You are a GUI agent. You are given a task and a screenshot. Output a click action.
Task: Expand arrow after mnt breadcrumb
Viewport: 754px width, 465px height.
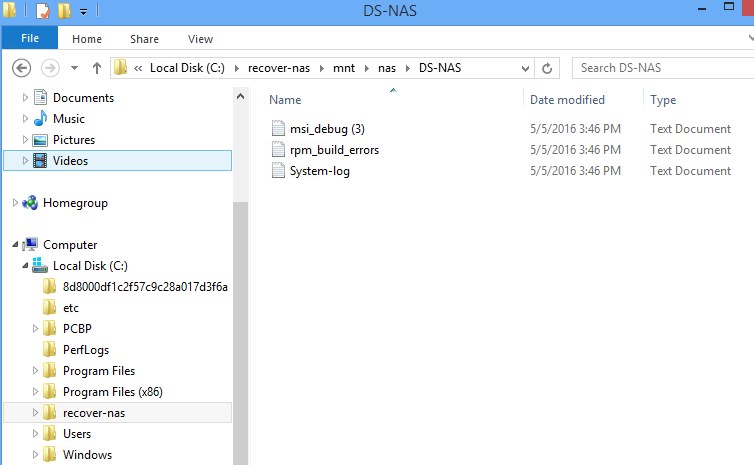pyautogui.click(x=366, y=68)
